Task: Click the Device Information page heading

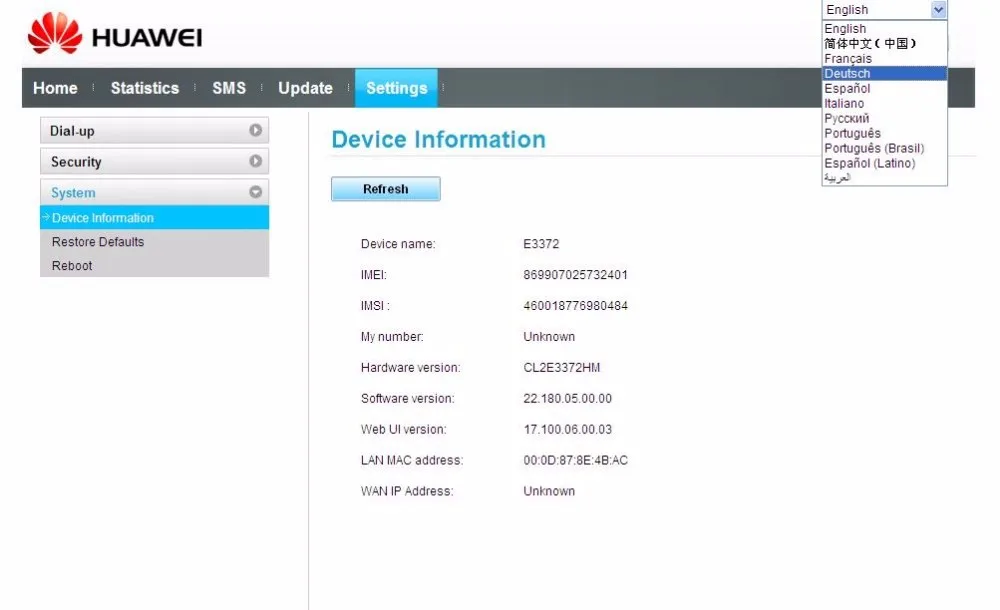Action: (439, 139)
